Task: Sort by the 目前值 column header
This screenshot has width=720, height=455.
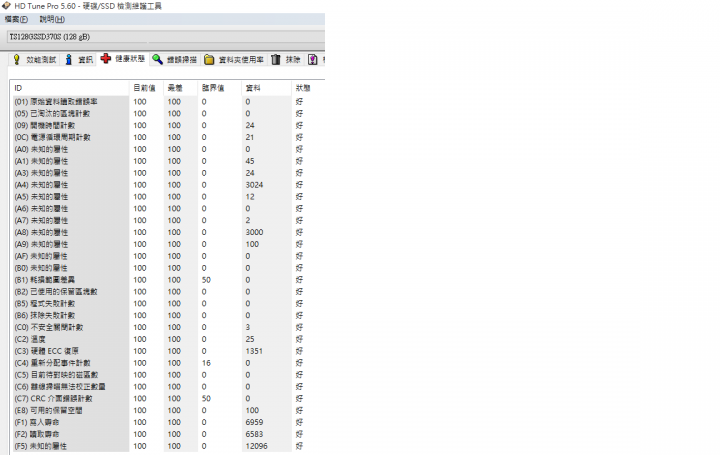Action: click(146, 88)
